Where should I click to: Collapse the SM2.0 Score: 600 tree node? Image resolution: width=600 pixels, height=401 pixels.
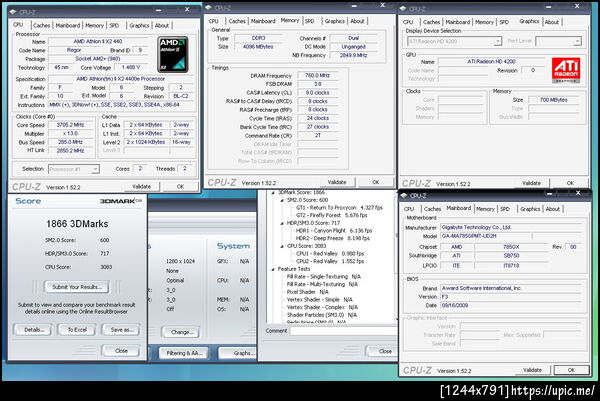[x=282, y=200]
